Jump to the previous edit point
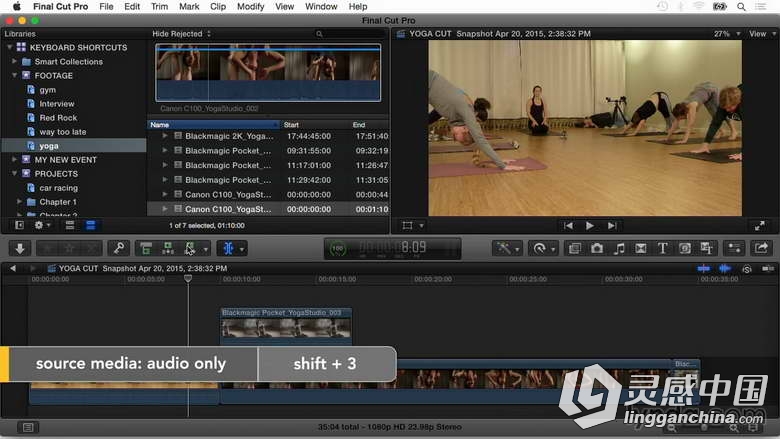Viewport: 780px width, 439px height. point(568,226)
